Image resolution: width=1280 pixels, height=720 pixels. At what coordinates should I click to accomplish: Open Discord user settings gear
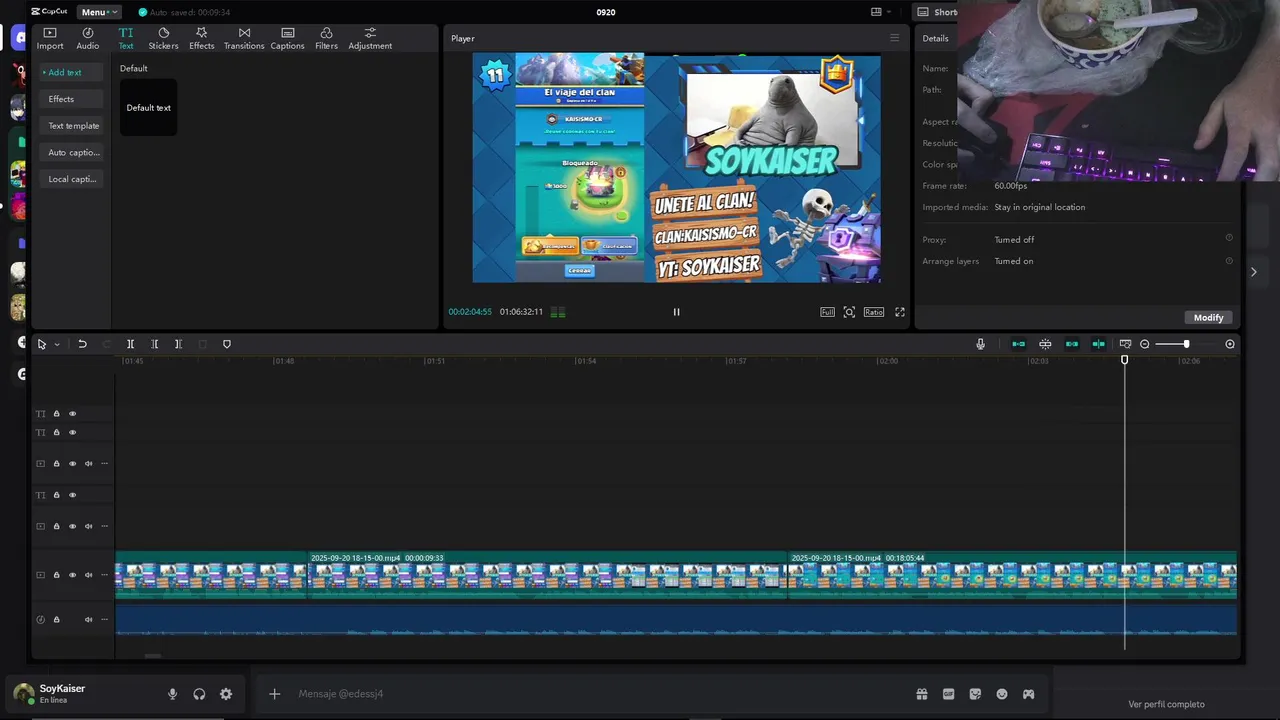(226, 694)
